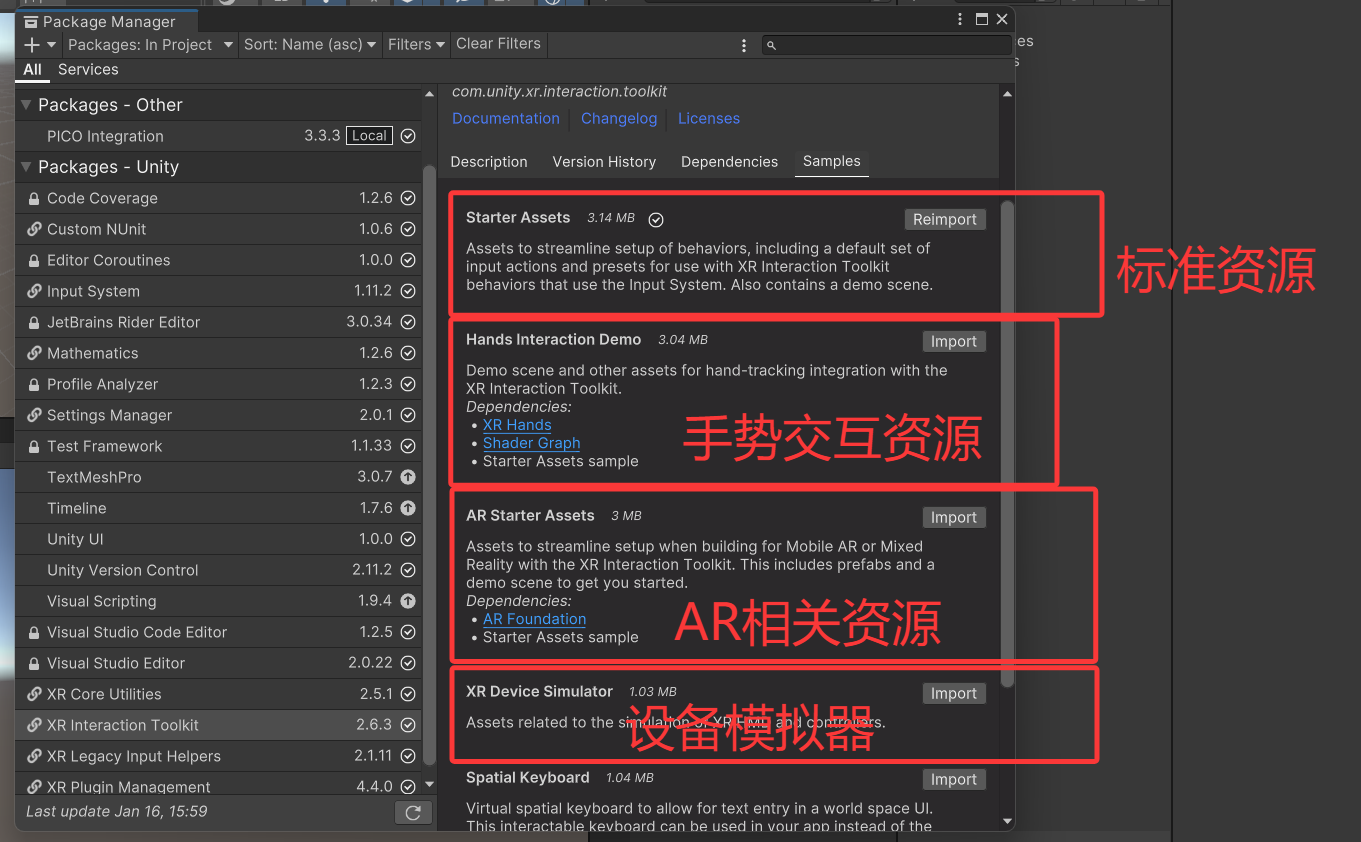Click the lock icon beside Test Framework

click(34, 447)
